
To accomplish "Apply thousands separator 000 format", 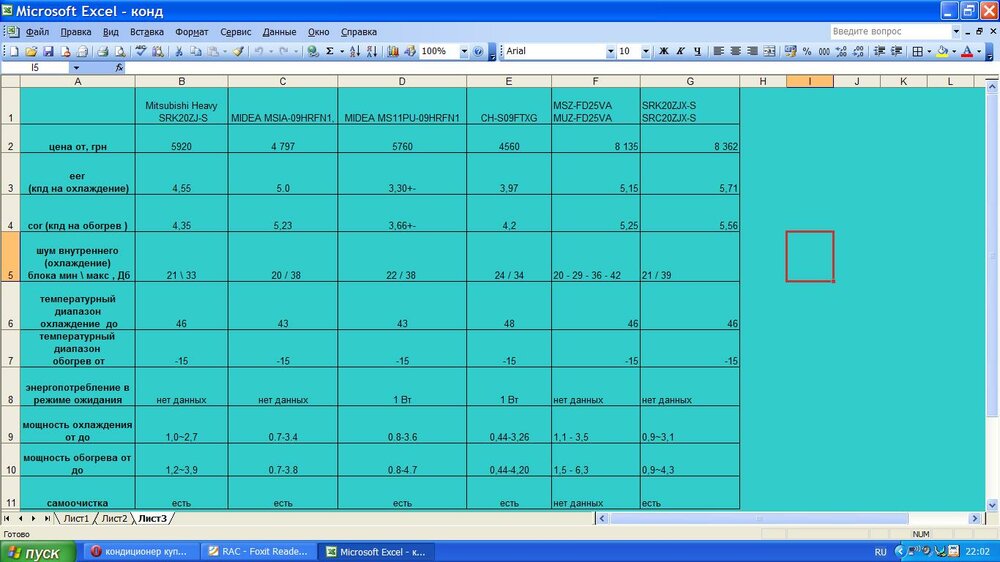I will pos(824,52).
